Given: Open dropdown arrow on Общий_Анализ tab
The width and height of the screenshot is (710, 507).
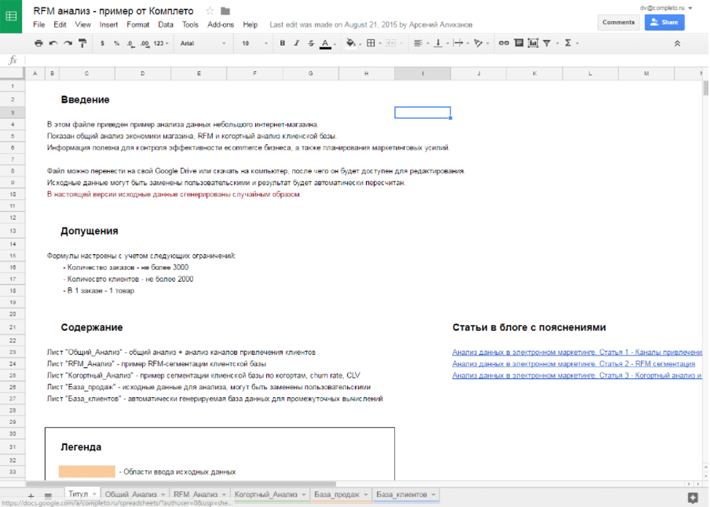Looking at the screenshot, I should point(163,494).
